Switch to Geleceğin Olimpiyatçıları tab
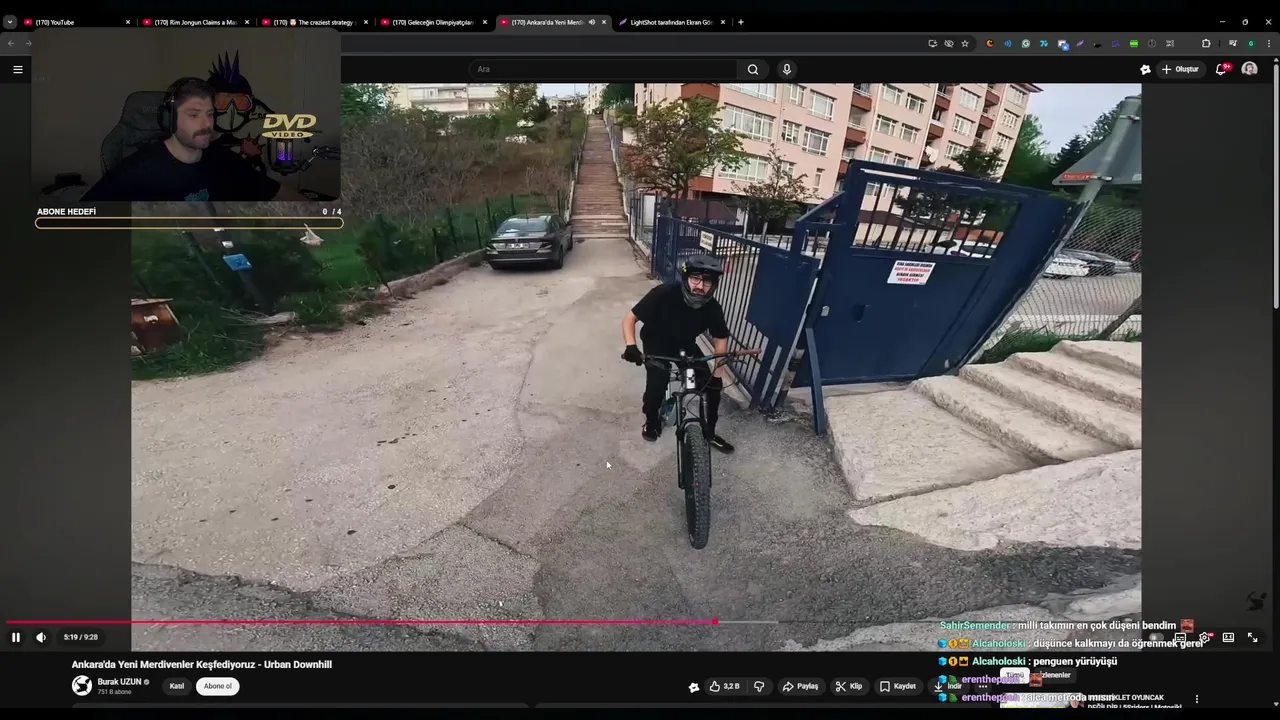This screenshot has height=720, width=1280. pos(435,22)
